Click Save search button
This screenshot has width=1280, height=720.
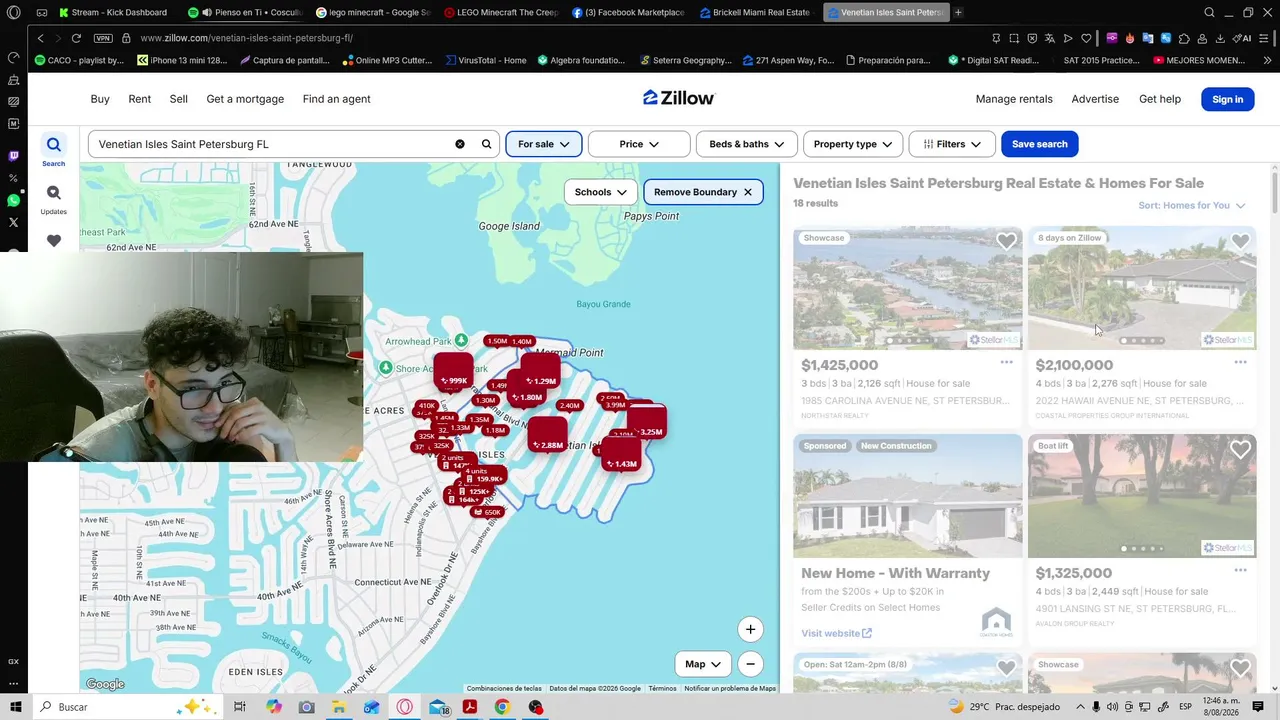point(1039,144)
